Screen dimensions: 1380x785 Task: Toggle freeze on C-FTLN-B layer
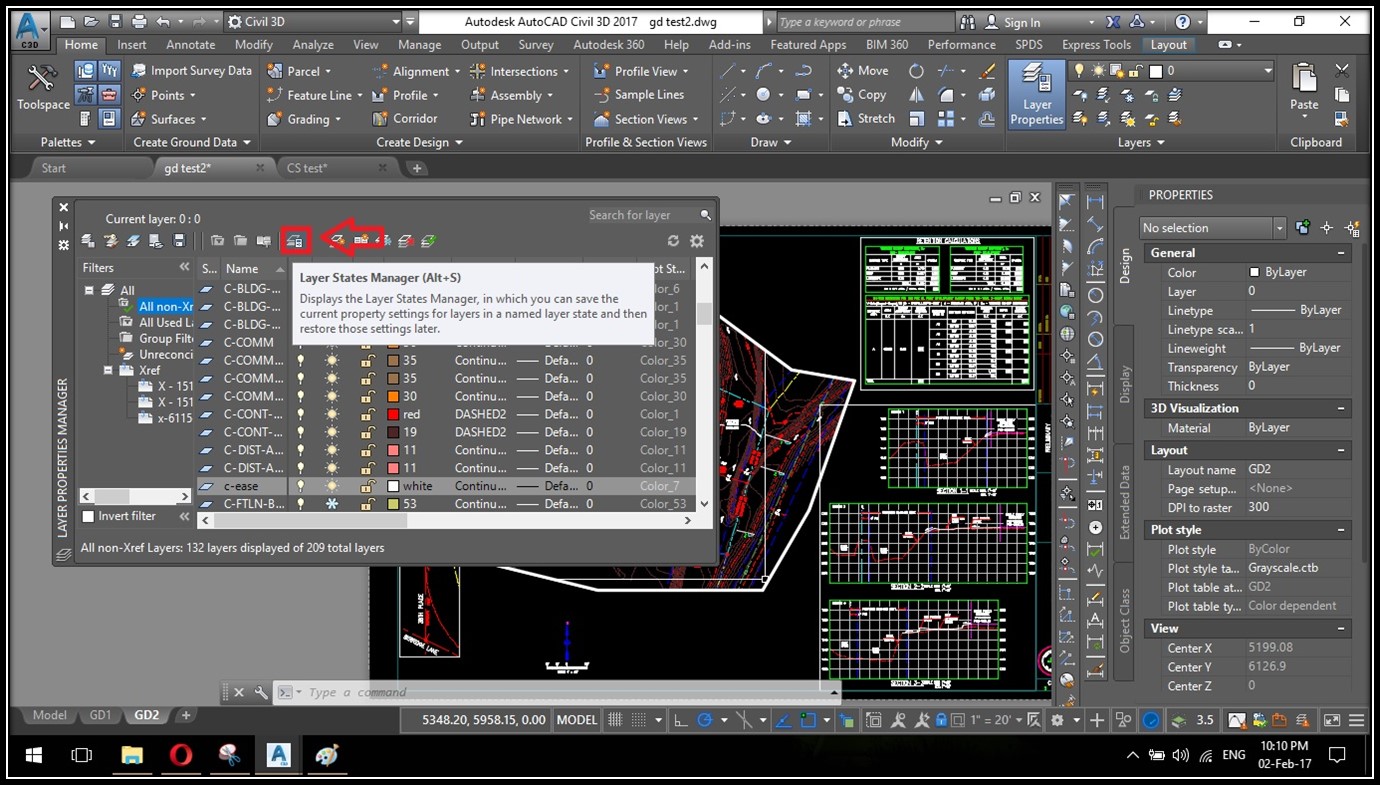[x=332, y=504]
